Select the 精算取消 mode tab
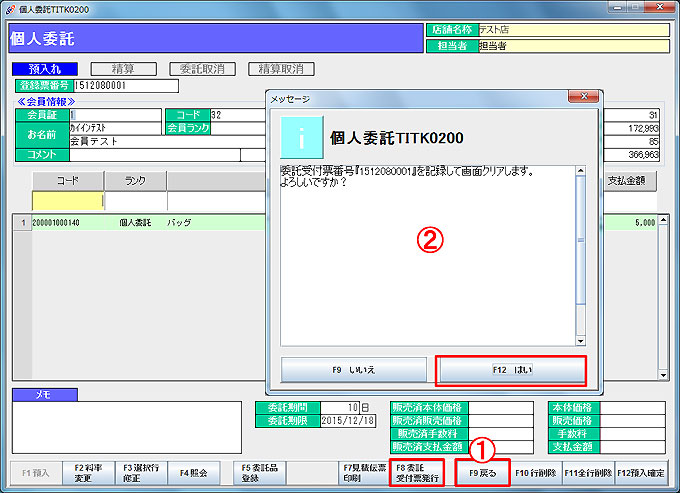Screen dimensions: 680x493 tap(281, 69)
